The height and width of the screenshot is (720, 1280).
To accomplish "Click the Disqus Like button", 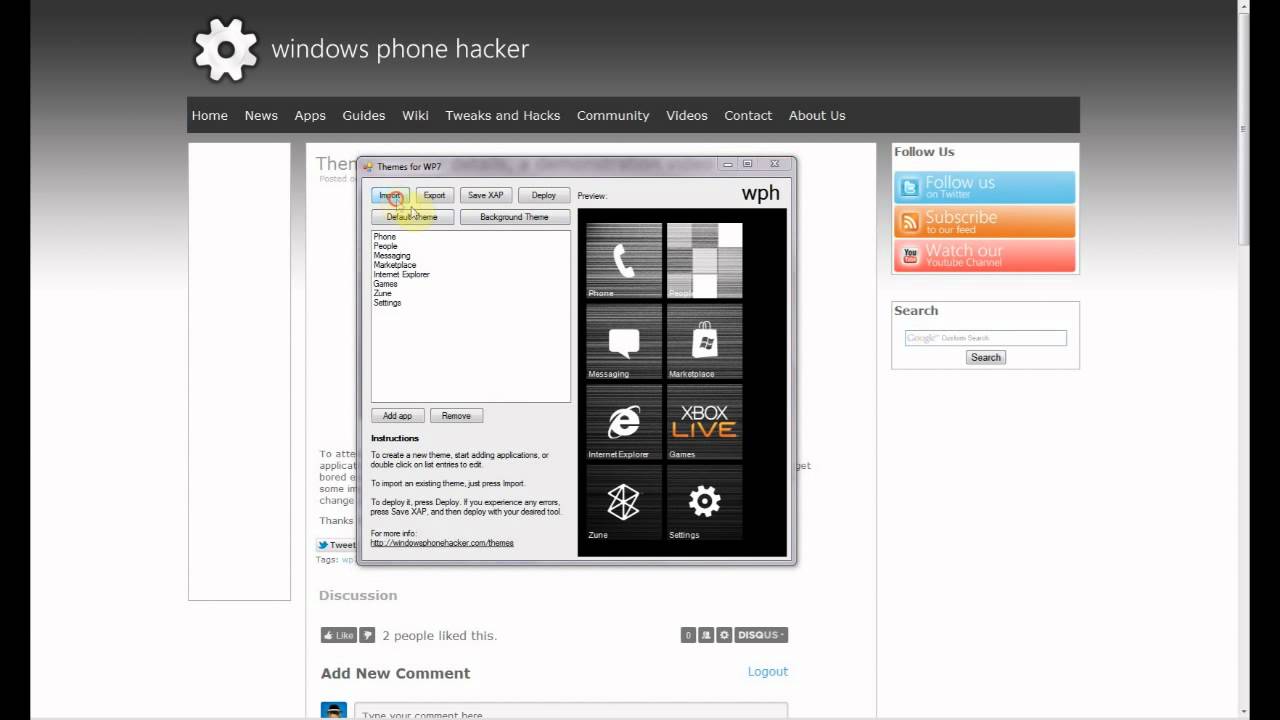I will pos(339,635).
